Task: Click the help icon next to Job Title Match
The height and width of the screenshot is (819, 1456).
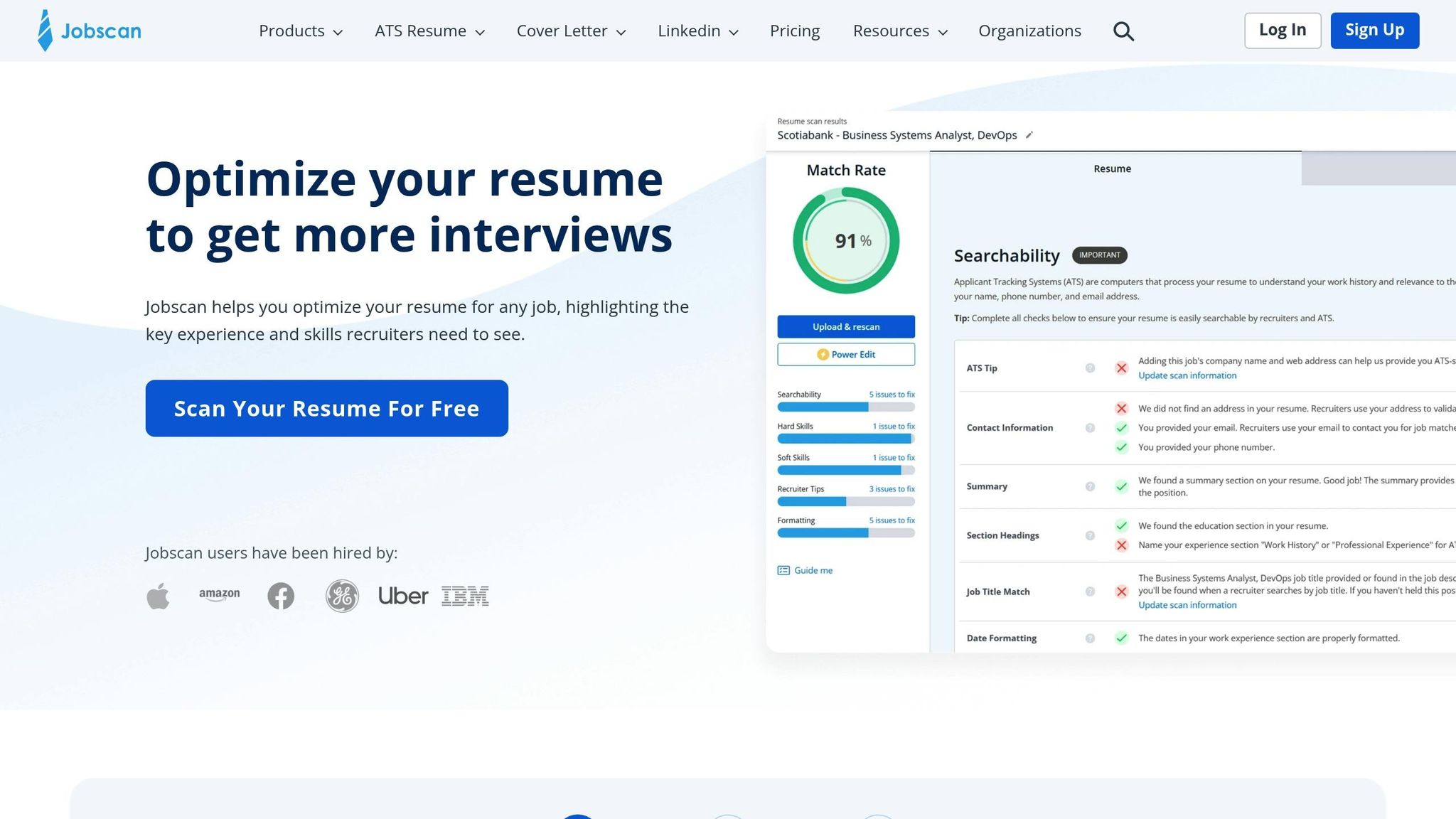Action: click(x=1089, y=591)
